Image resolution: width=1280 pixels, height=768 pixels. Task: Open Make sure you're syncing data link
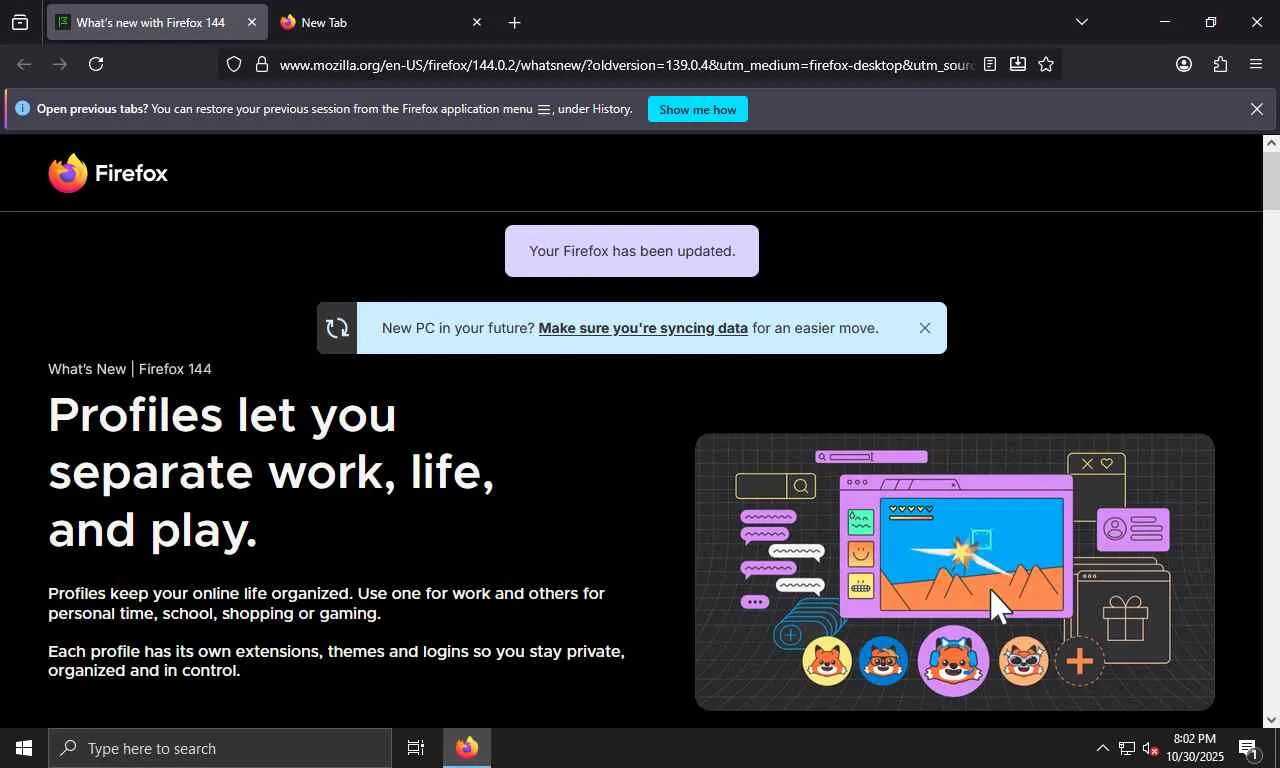[x=643, y=328]
